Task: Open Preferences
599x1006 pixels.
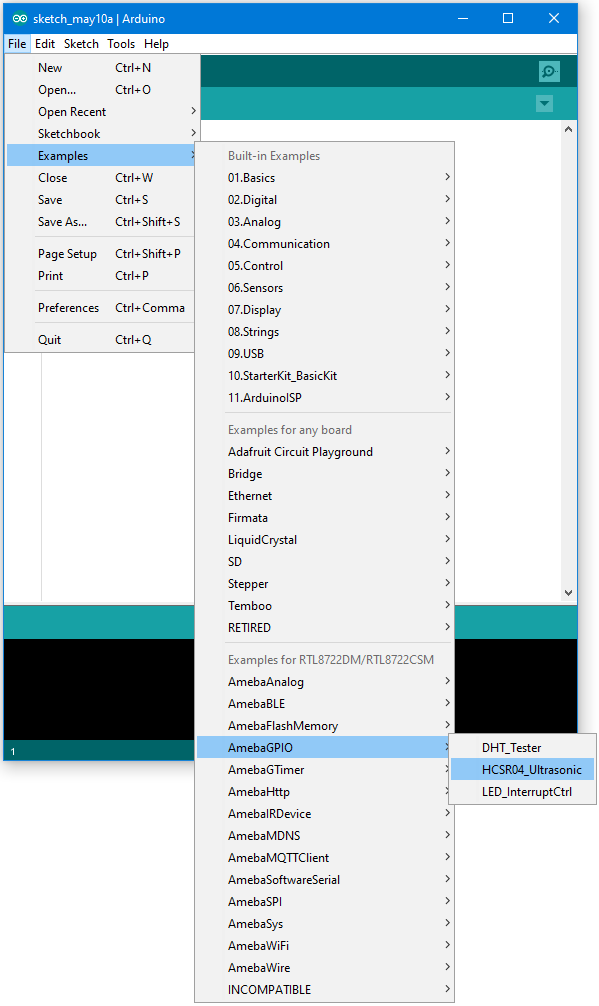Action: click(101, 308)
